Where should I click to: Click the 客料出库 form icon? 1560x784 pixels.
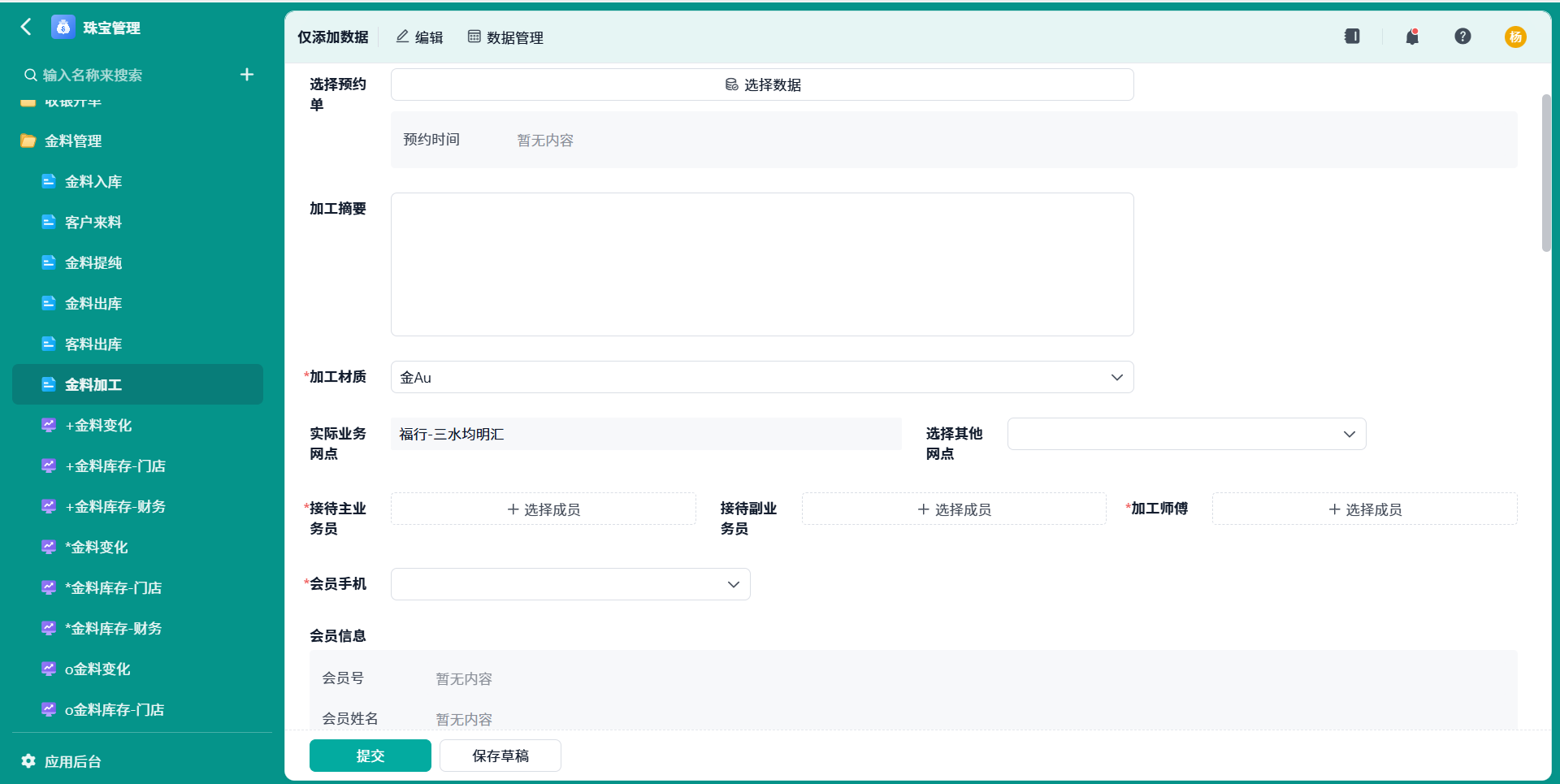point(49,344)
